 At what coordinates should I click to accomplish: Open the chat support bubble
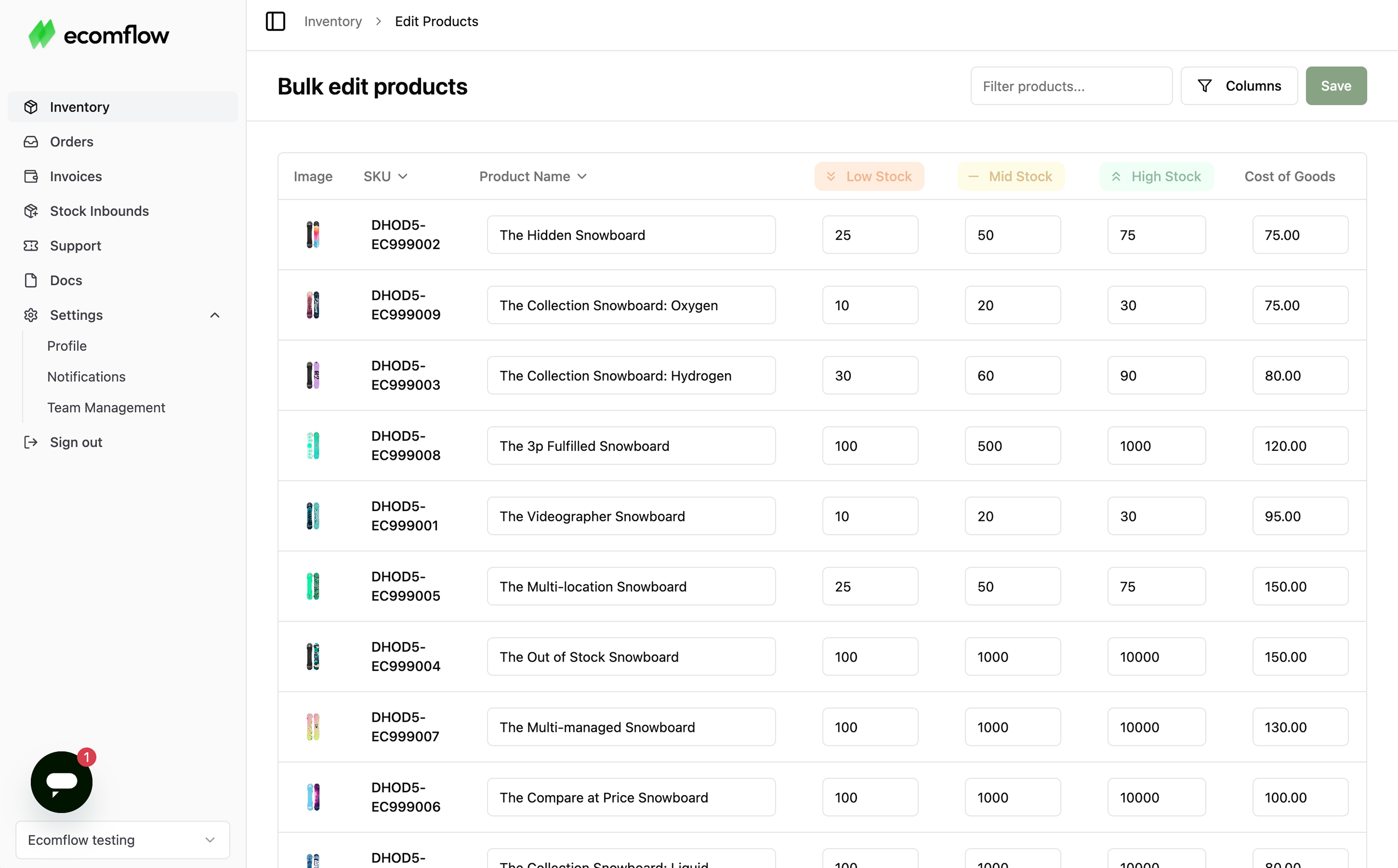coord(61,781)
